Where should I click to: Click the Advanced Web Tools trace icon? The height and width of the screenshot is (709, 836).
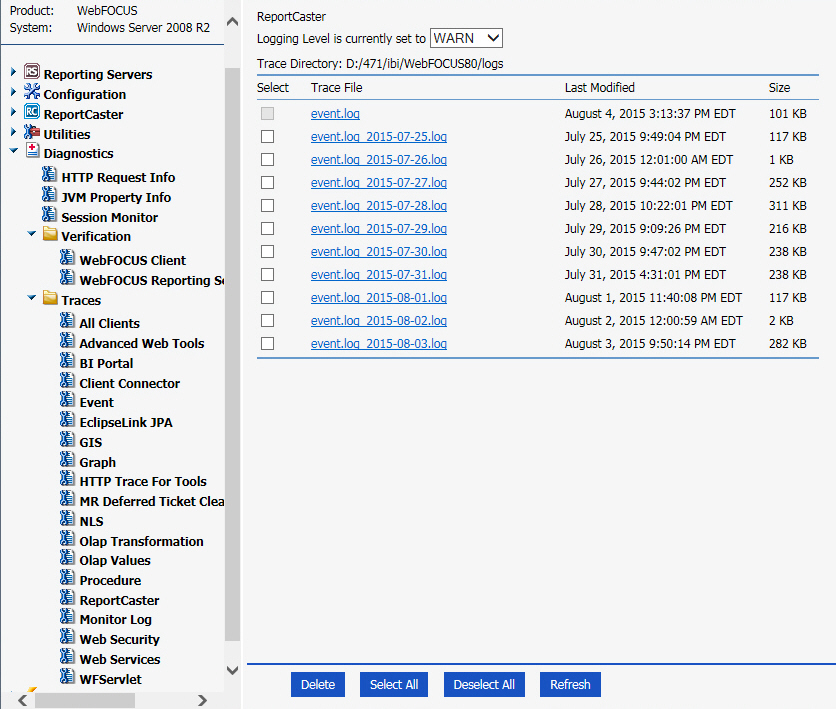(67, 340)
